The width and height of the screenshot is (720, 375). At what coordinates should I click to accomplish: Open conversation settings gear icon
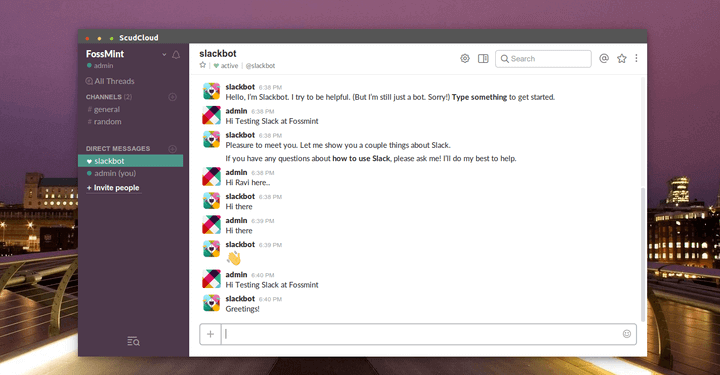point(465,58)
